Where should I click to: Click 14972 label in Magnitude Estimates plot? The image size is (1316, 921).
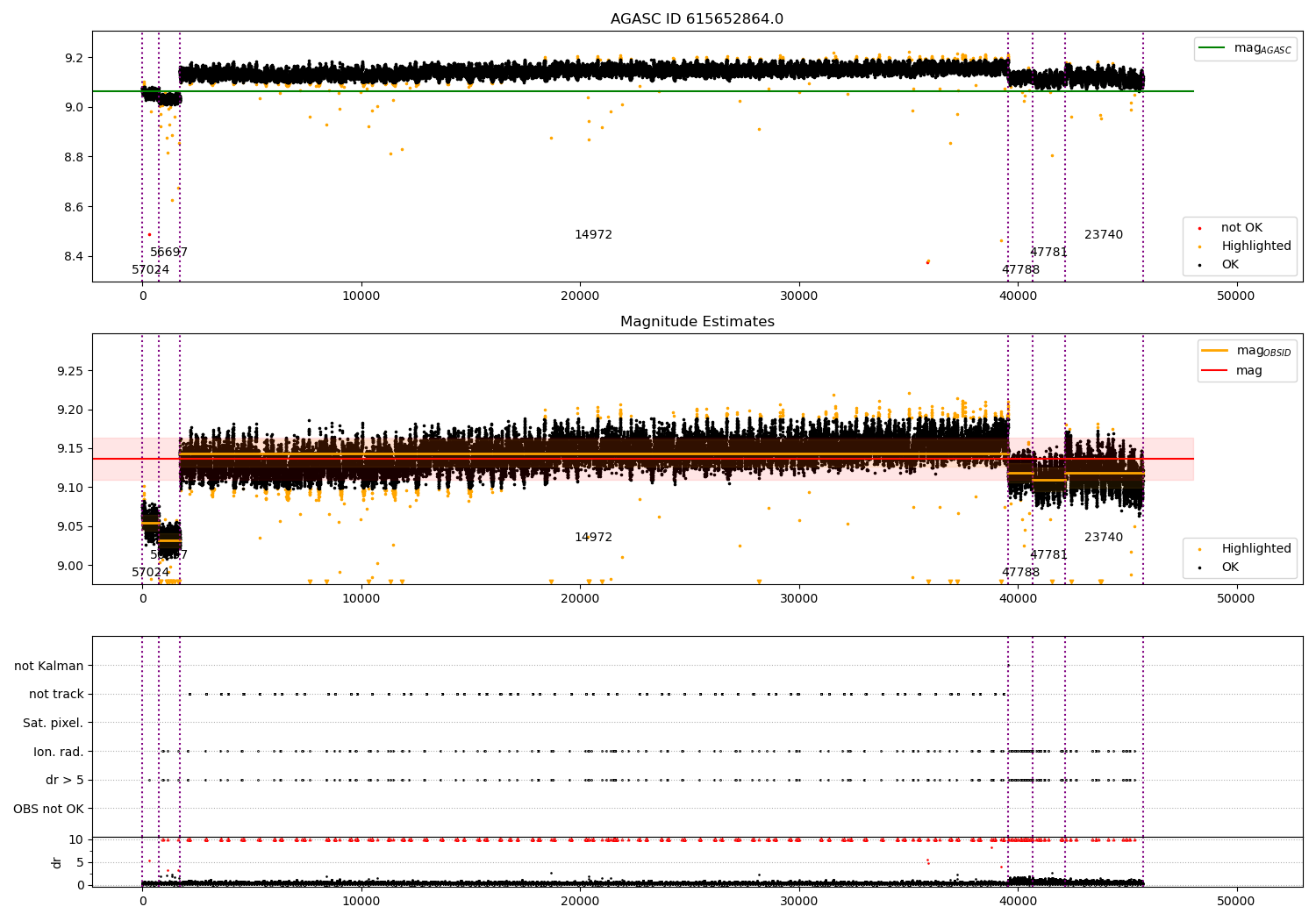594,538
